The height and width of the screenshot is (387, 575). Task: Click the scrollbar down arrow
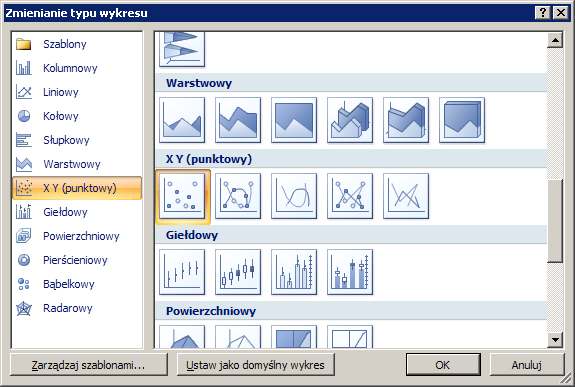click(x=555, y=340)
